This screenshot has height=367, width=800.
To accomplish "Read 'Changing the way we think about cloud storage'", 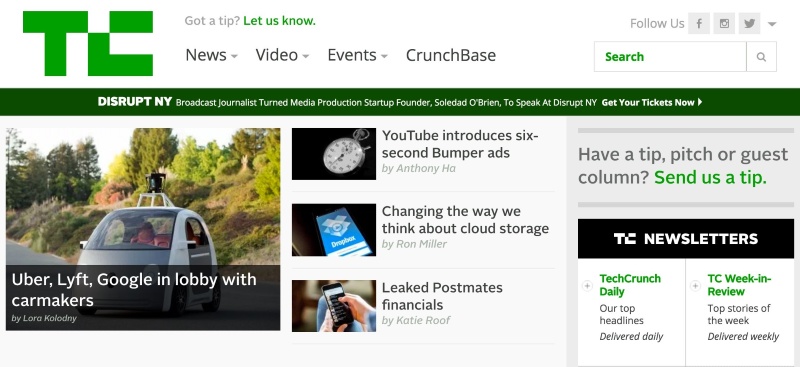I will (465, 220).
